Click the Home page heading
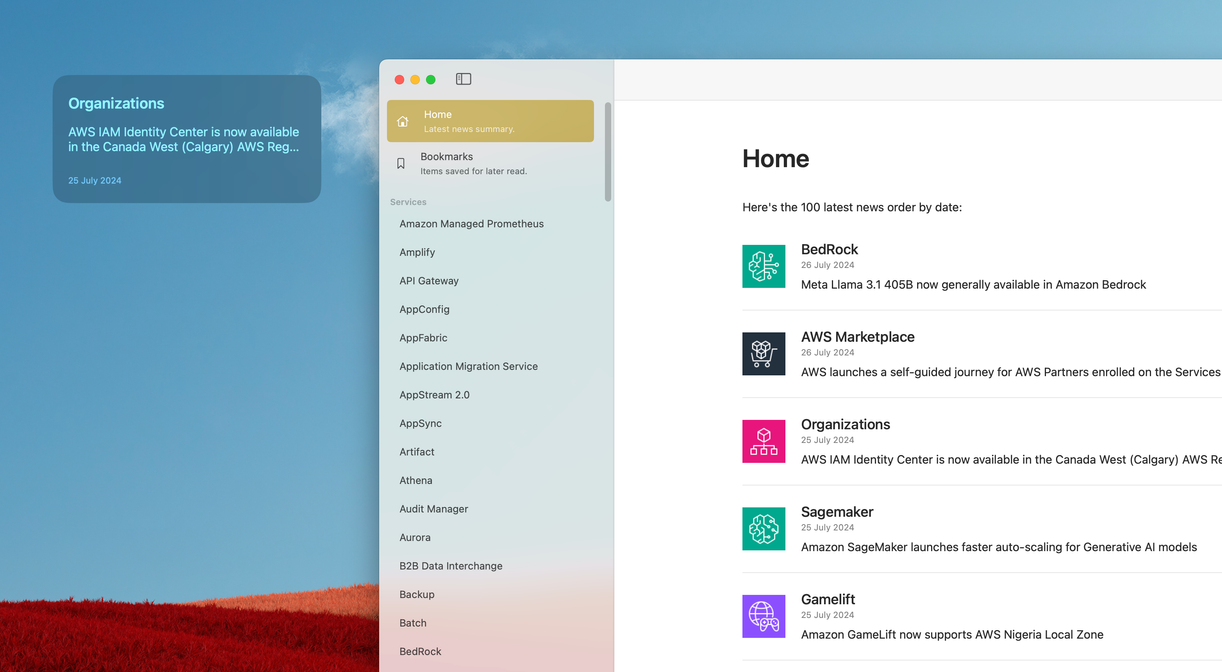The image size is (1222, 672). click(775, 159)
